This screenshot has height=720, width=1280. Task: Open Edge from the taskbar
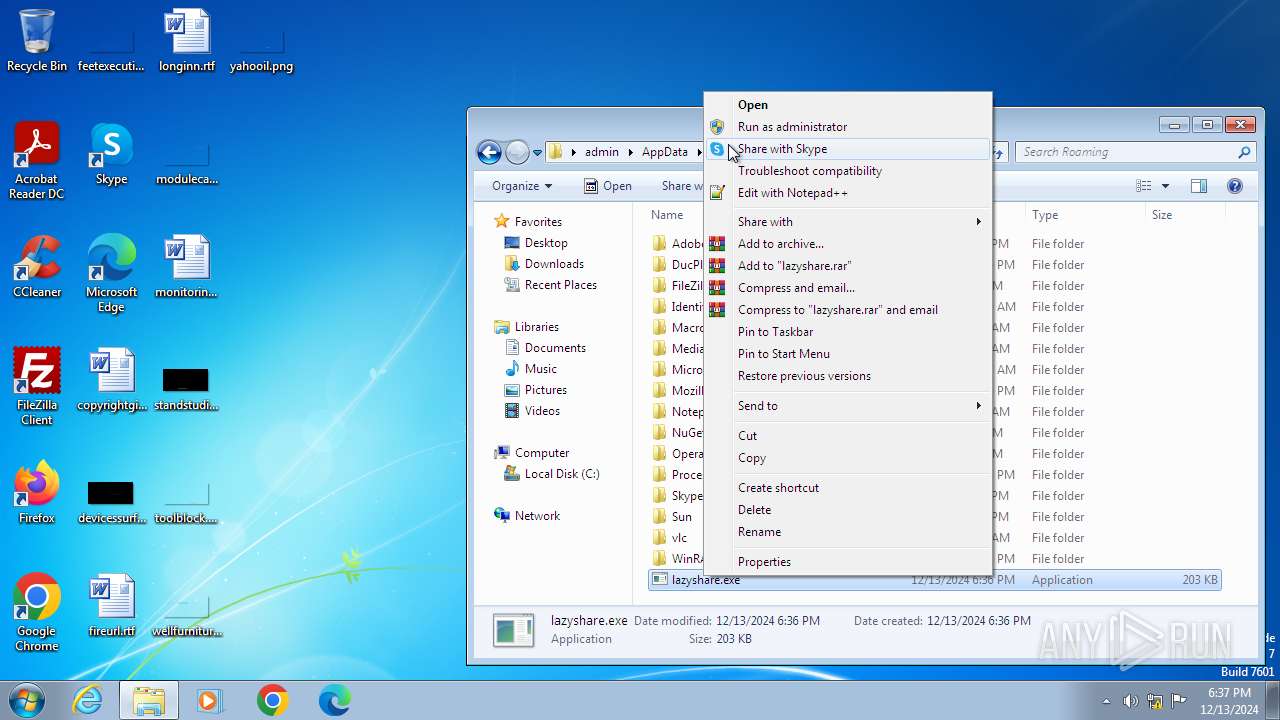334,700
